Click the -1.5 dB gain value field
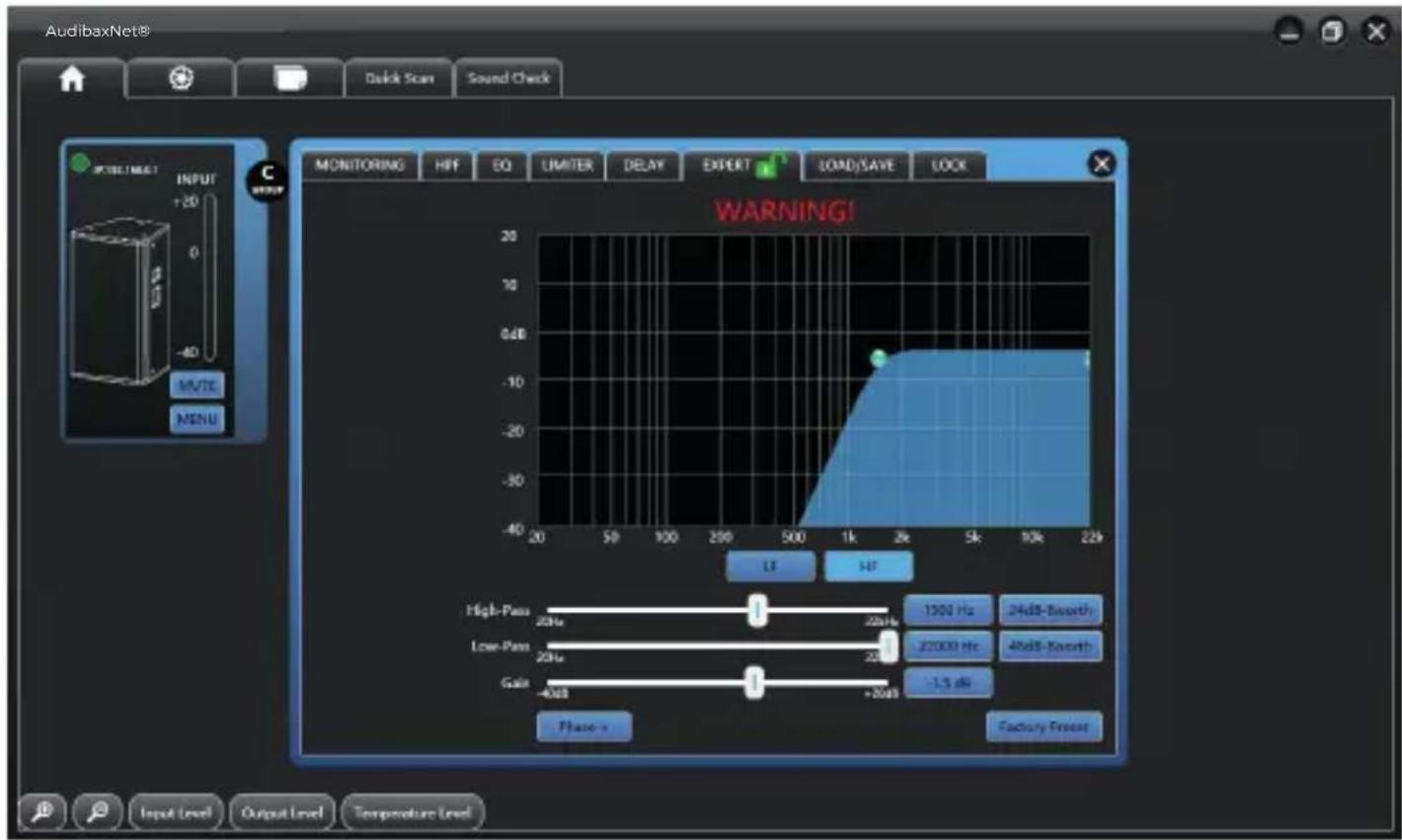This screenshot has width=1402, height=840. 949,682
